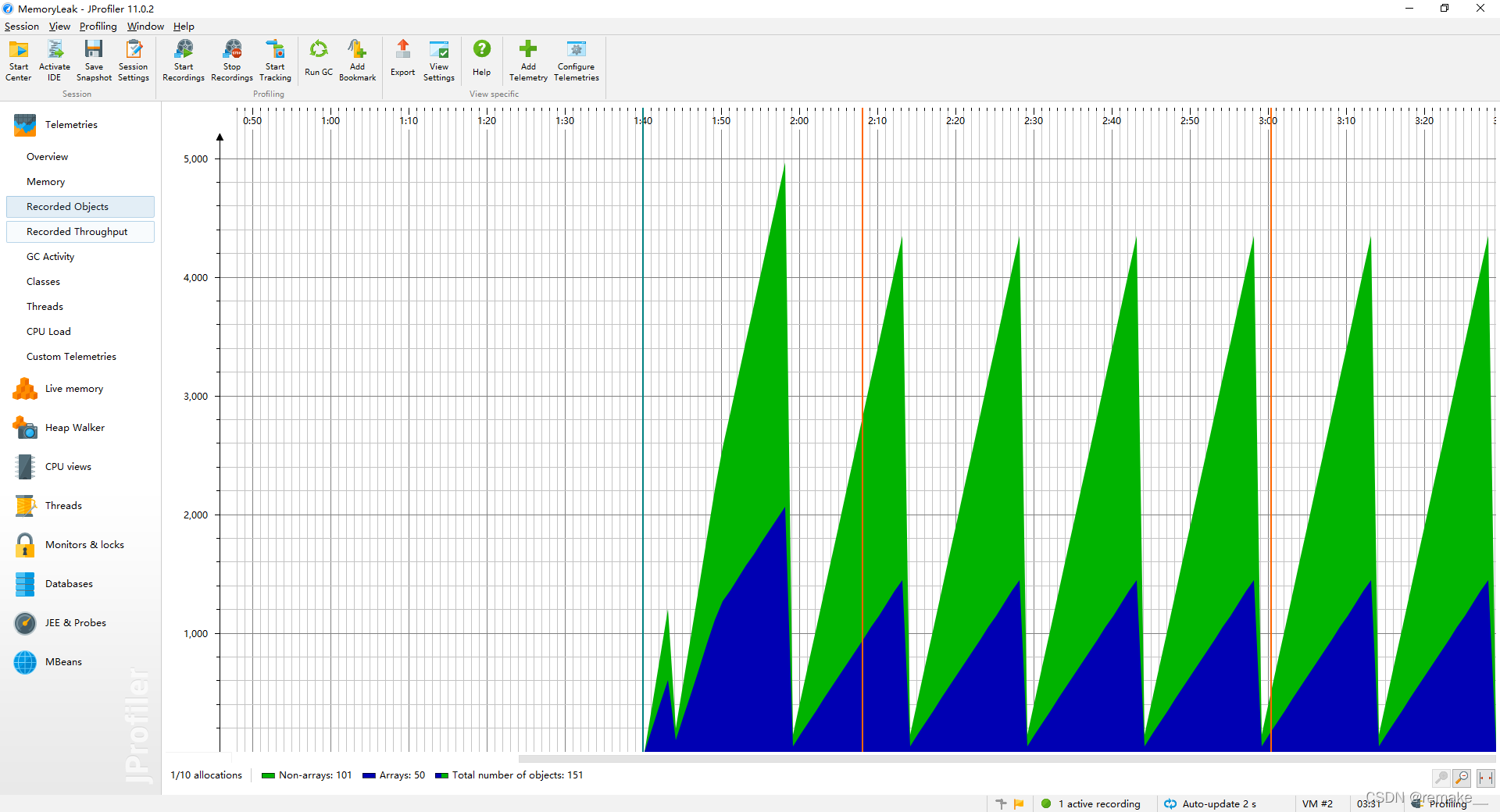Viewport: 1500px width, 812px height.
Task: Click the orange bookmark flag in status bar
Action: (1019, 803)
